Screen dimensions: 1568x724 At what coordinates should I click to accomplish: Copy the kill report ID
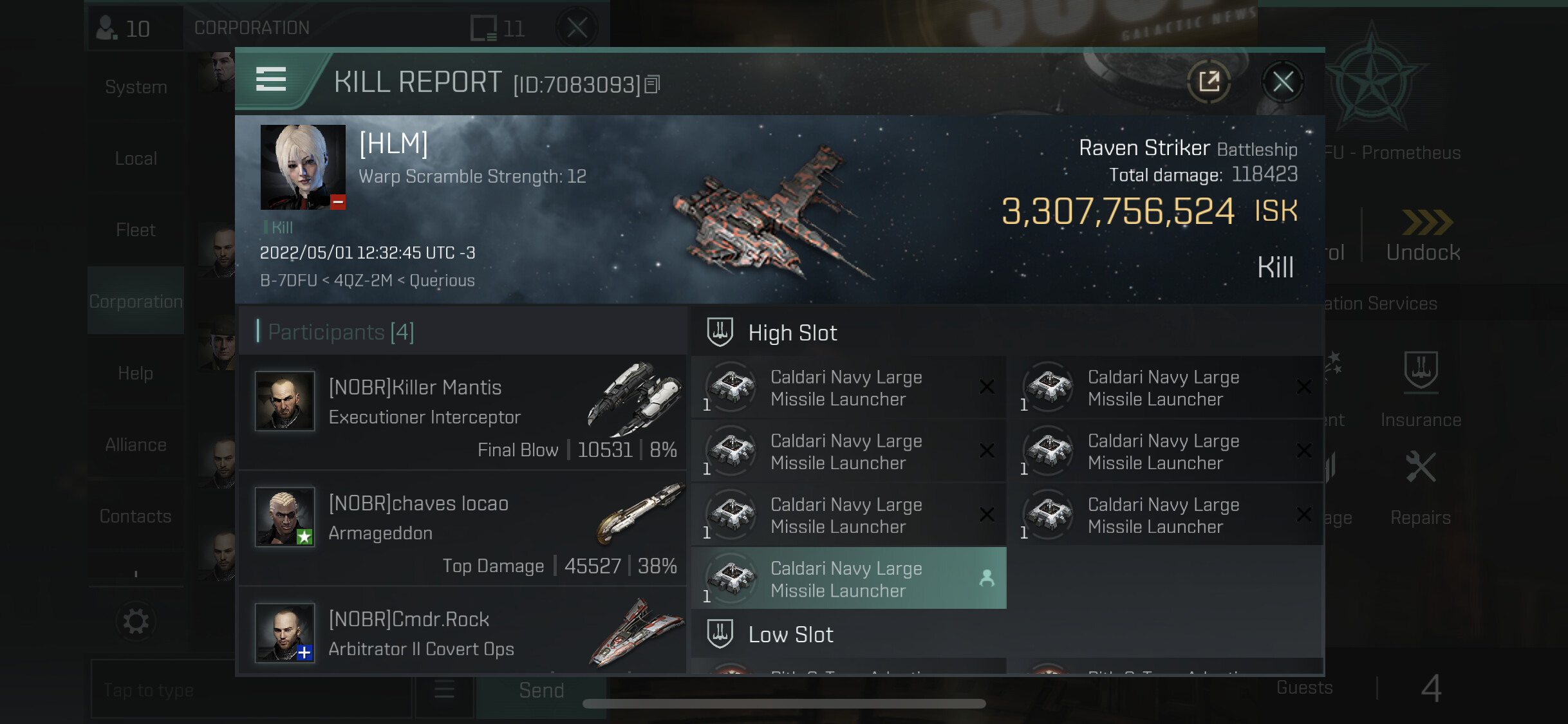652,84
